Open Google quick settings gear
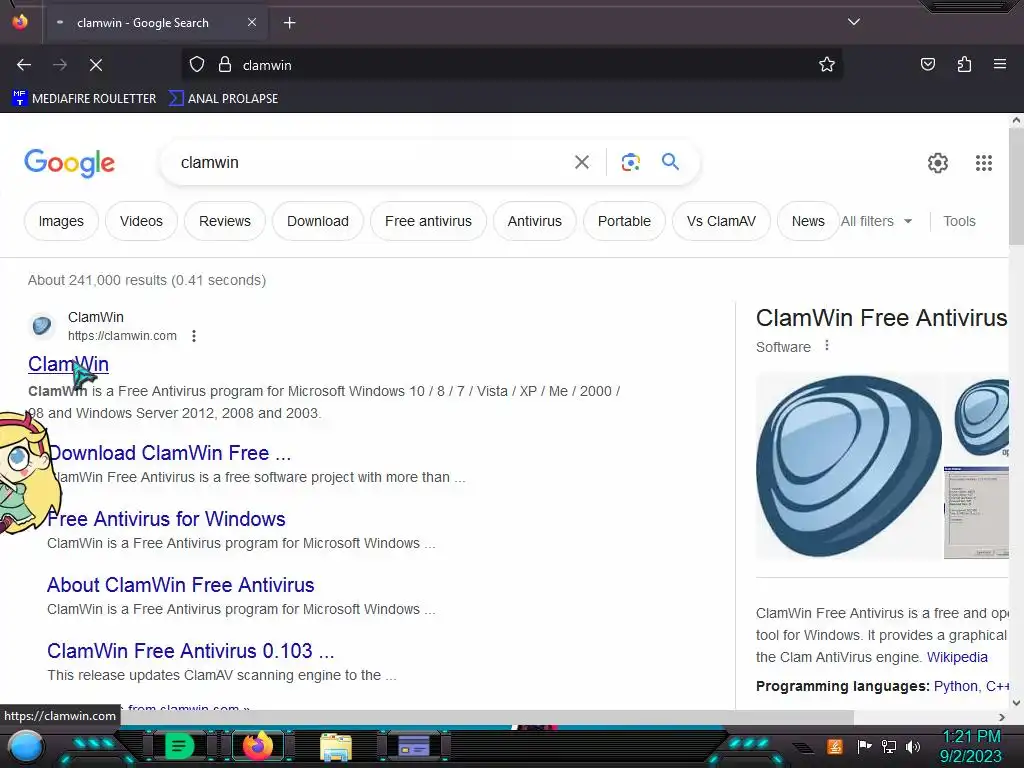1024x768 pixels. 938,163
